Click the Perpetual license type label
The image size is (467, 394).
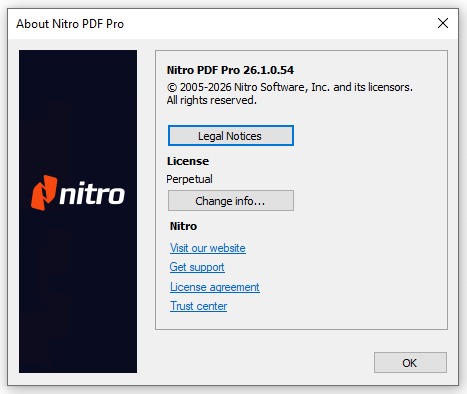189,179
